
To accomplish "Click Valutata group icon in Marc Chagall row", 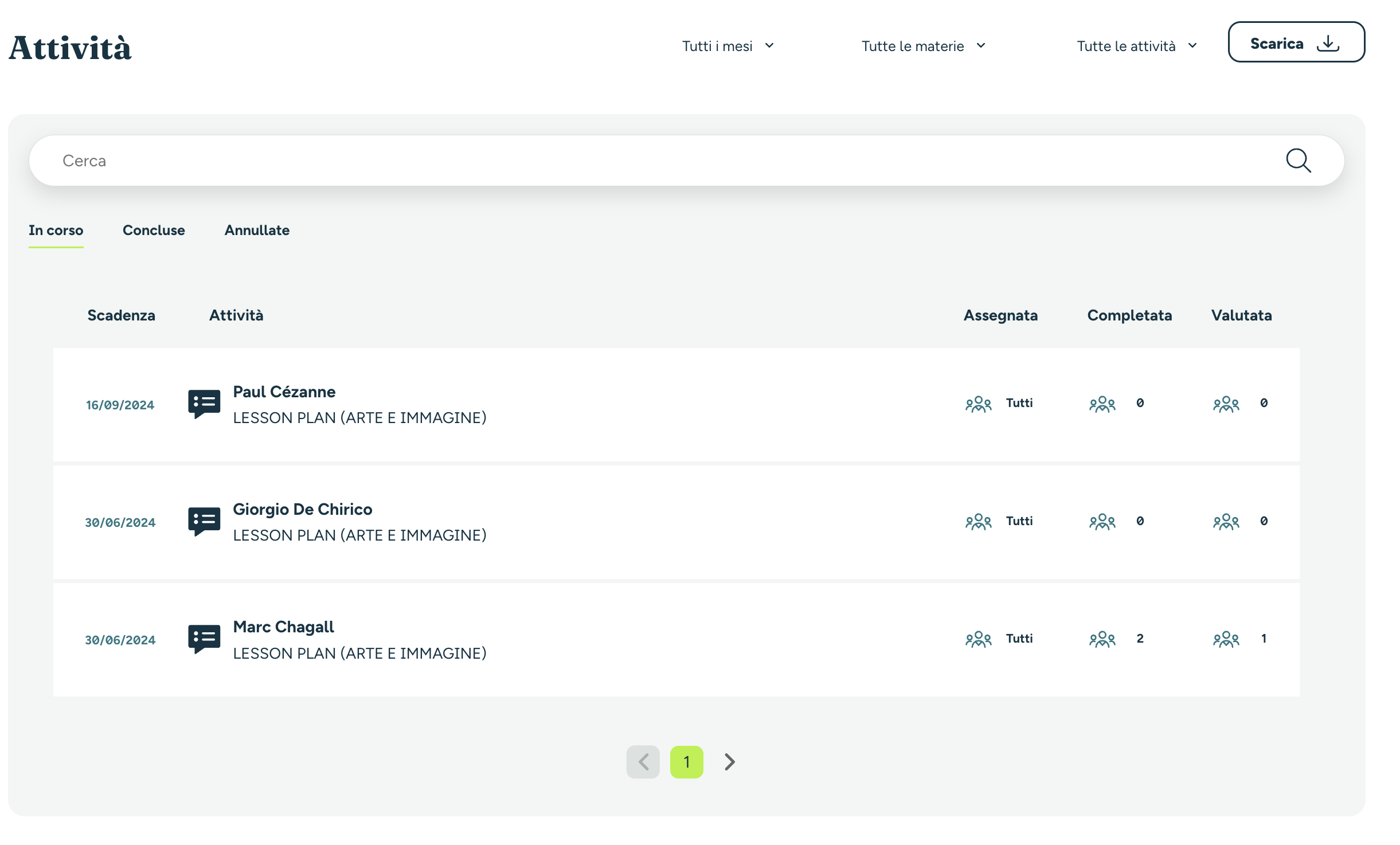I will pyautogui.click(x=1226, y=639).
